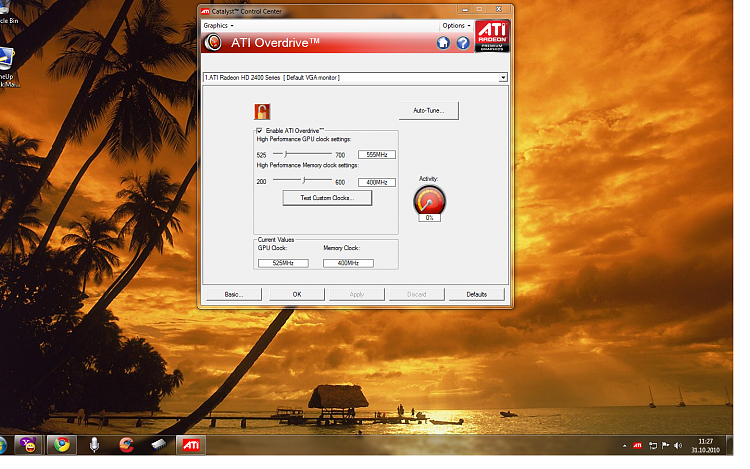
Task: Expand the graphics adapter dropdown list
Action: (503, 77)
